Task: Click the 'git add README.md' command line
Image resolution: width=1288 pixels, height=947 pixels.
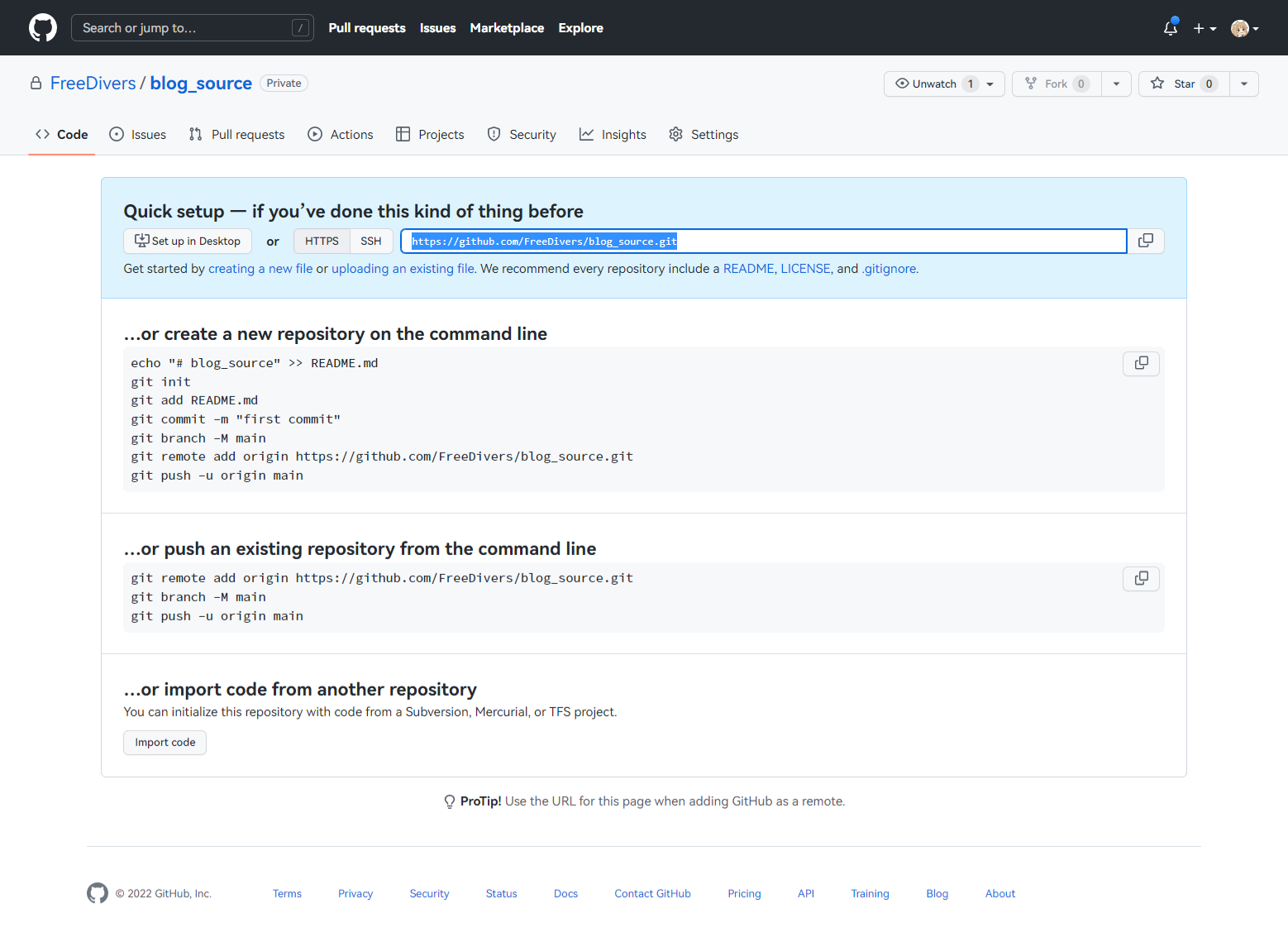Action: (194, 400)
